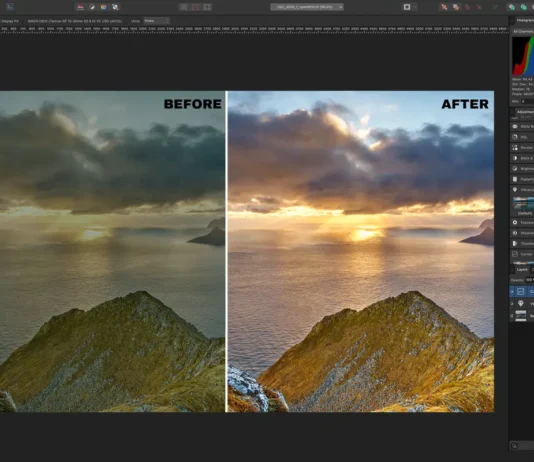The width and height of the screenshot is (534, 462).
Task: Click the histogram graph display
Action: (x=523, y=56)
